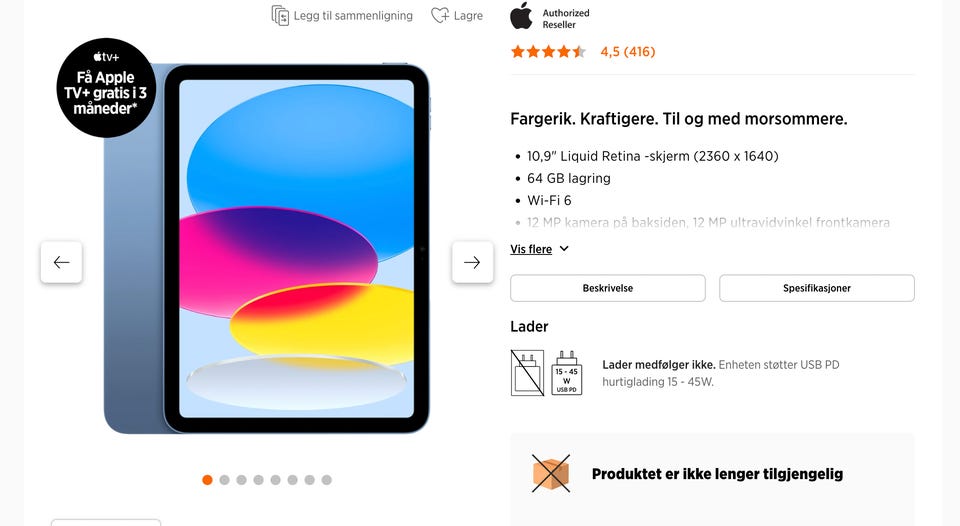
Task: Click the five-star rating display
Action: click(x=549, y=51)
